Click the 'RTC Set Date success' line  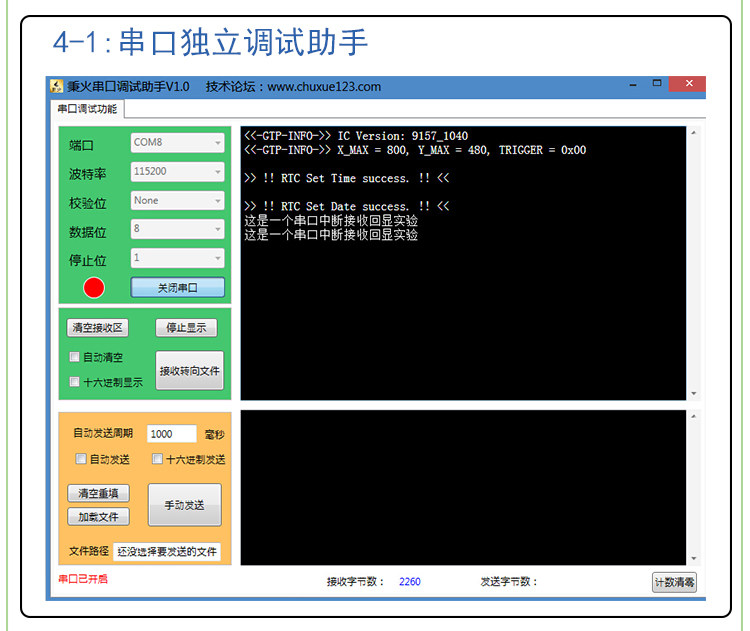point(347,207)
